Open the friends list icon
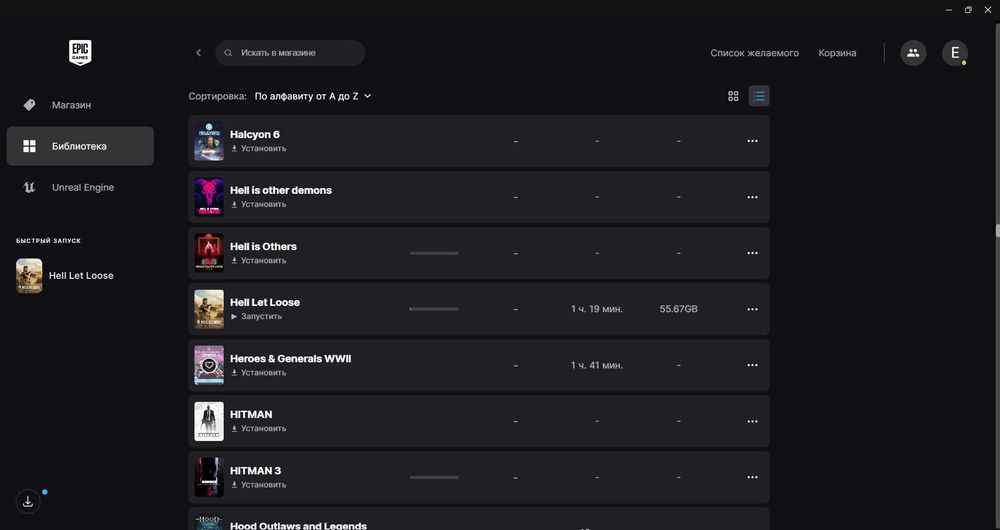This screenshot has height=530, width=1000. (x=912, y=53)
